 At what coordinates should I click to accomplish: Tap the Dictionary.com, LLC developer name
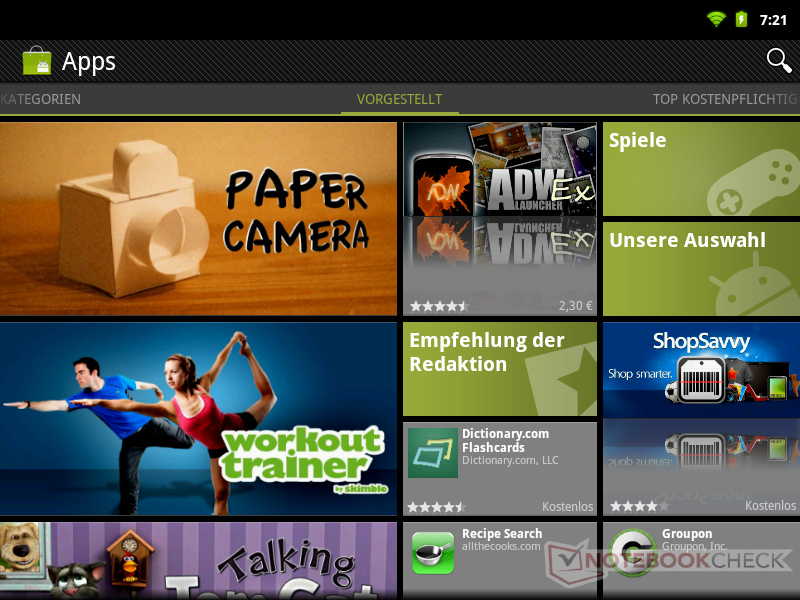coord(510,460)
